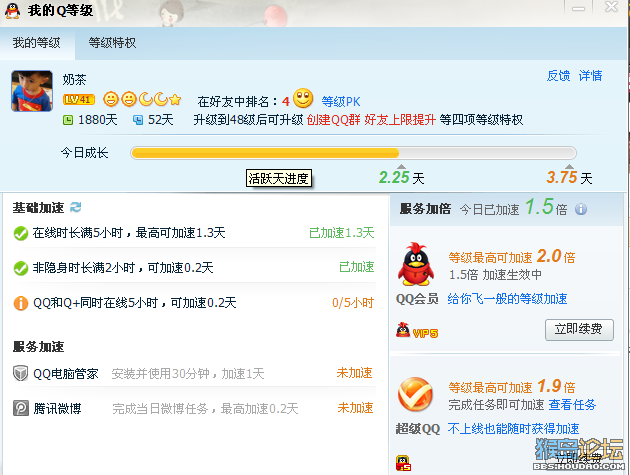Screen dimensions: 630x475
Task: Click the QQ电脑管家 shield icon
Action: point(20,373)
